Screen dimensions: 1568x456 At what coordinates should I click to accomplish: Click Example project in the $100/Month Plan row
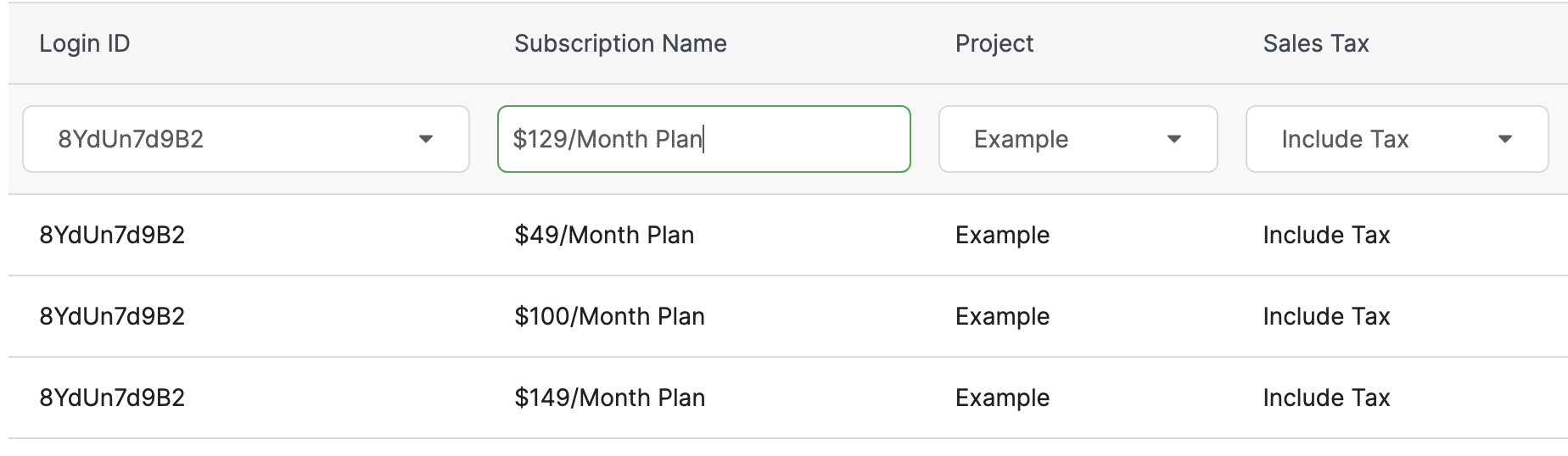(1002, 316)
